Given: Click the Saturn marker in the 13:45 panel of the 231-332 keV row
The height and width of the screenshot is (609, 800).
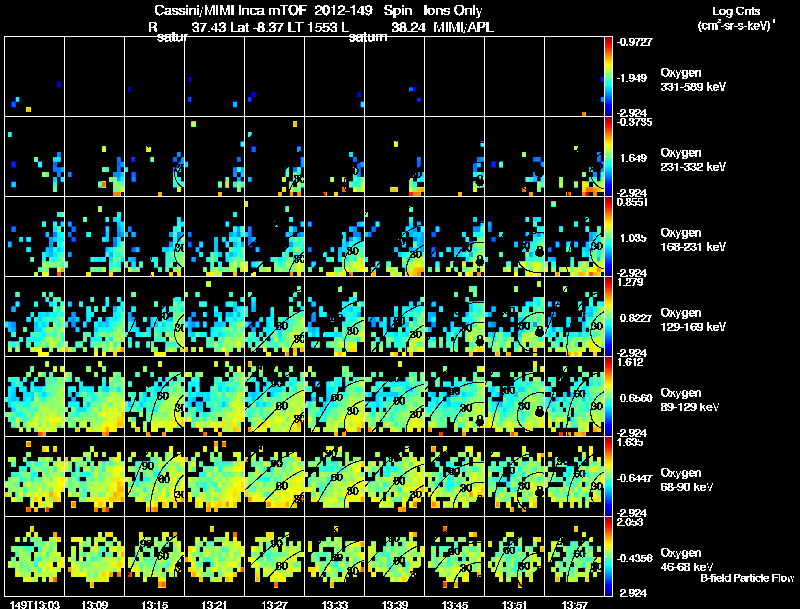Looking at the screenshot, I should tap(479, 181).
